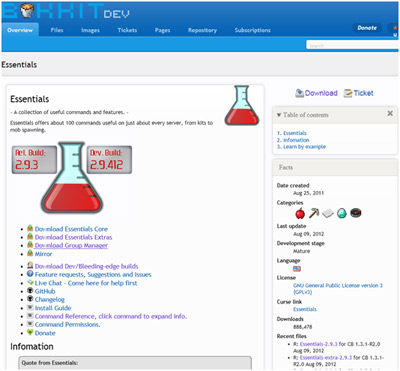Open Download Group Manager link
Screen dimensions: 400x371
point(71,246)
